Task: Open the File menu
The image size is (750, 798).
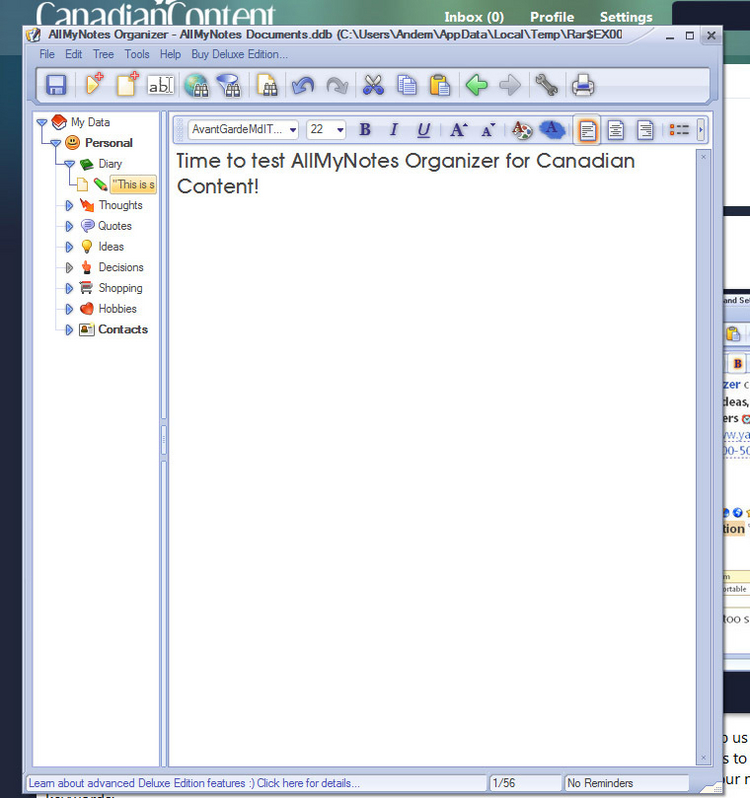Action: click(x=47, y=54)
